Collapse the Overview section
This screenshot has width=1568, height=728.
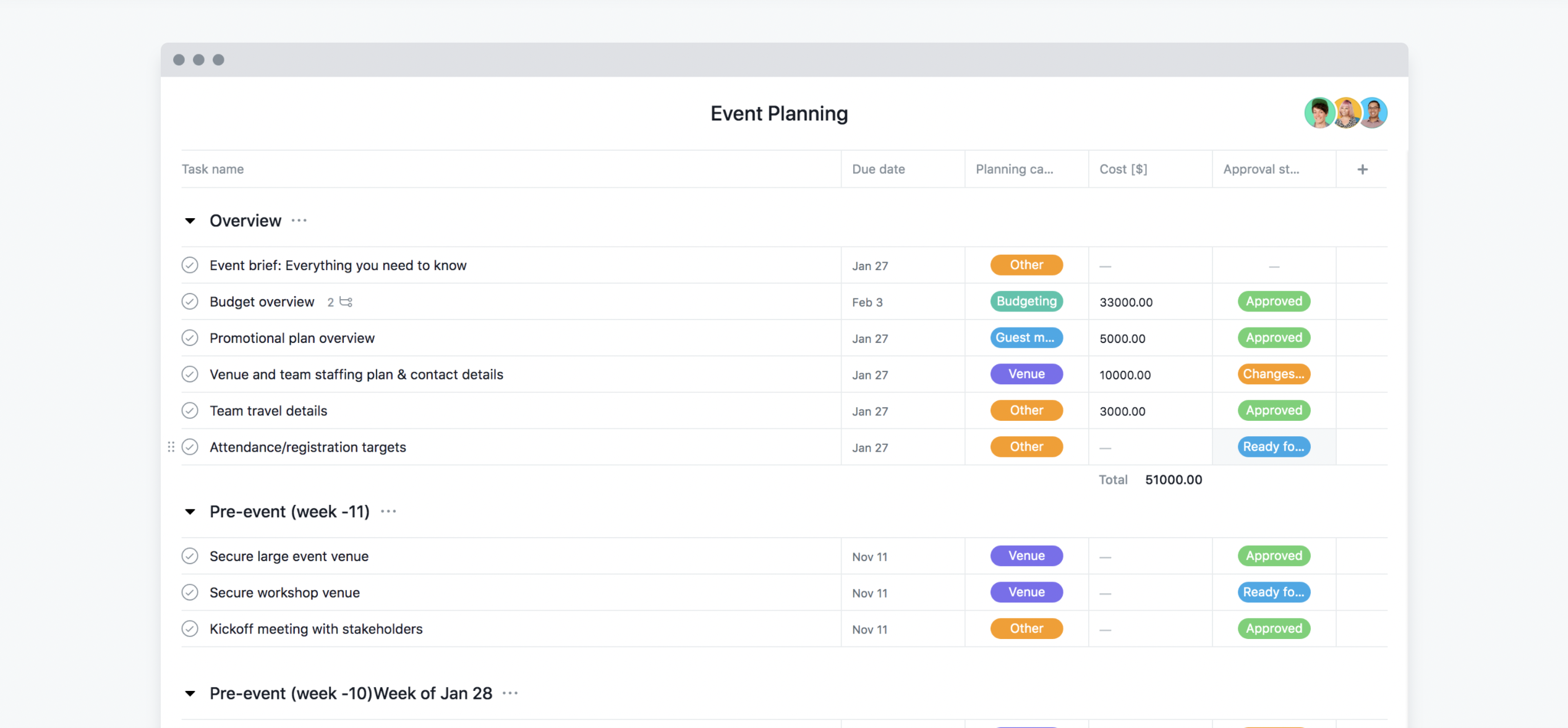point(190,221)
